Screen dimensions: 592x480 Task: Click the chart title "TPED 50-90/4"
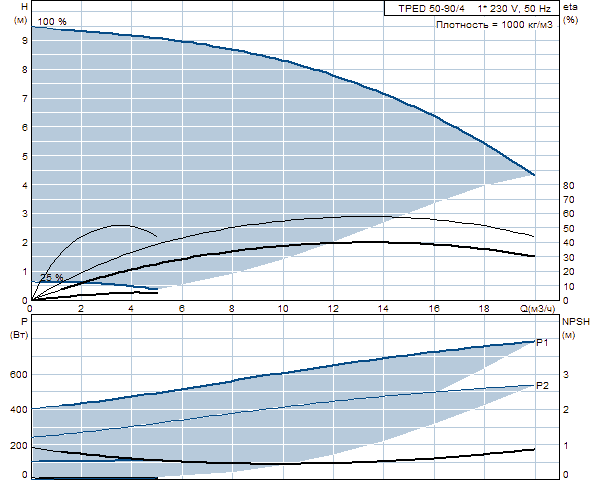(432, 9)
